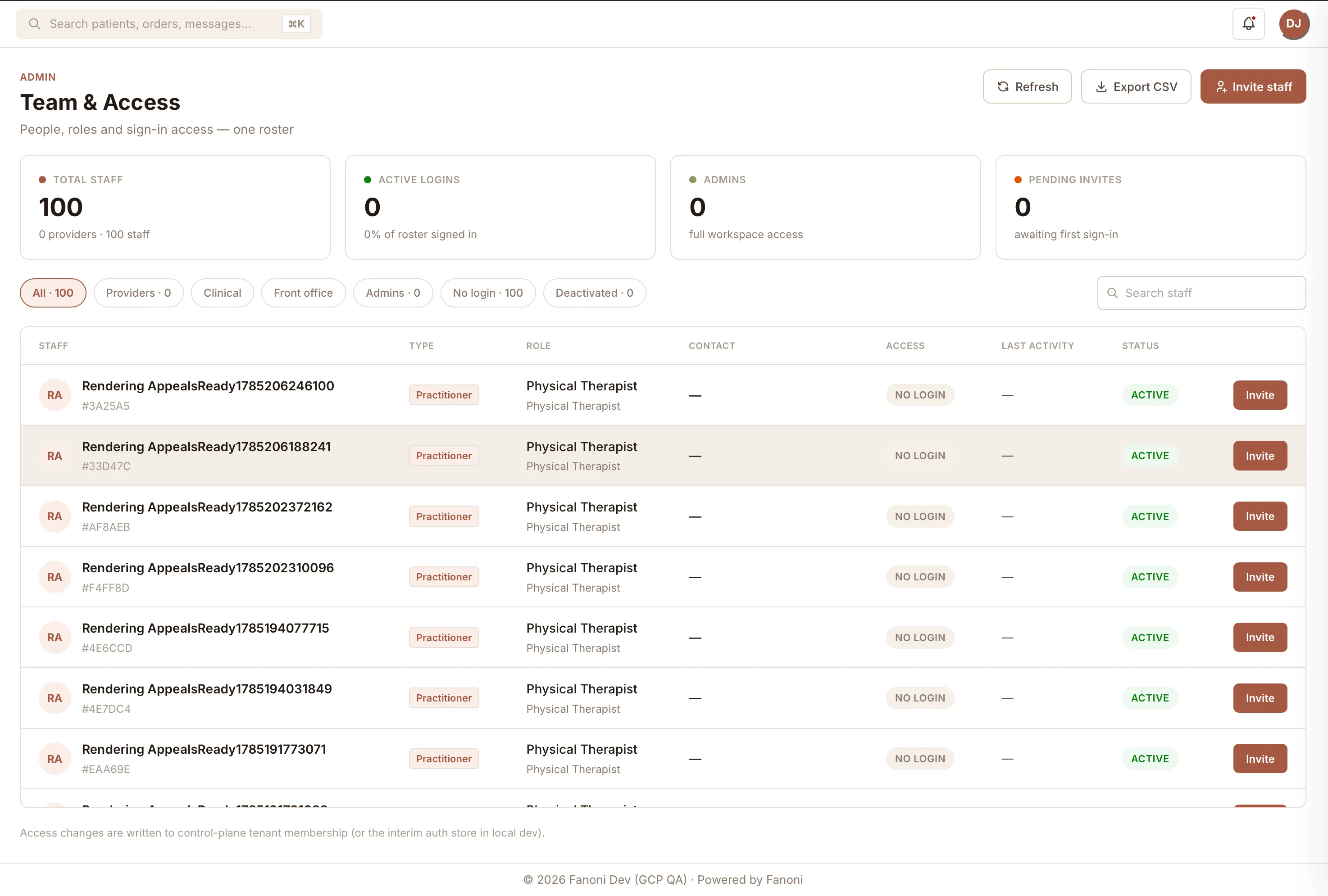Click the RA avatar for AppealsReady1785191773071
This screenshot has width=1328, height=896.
55,759
